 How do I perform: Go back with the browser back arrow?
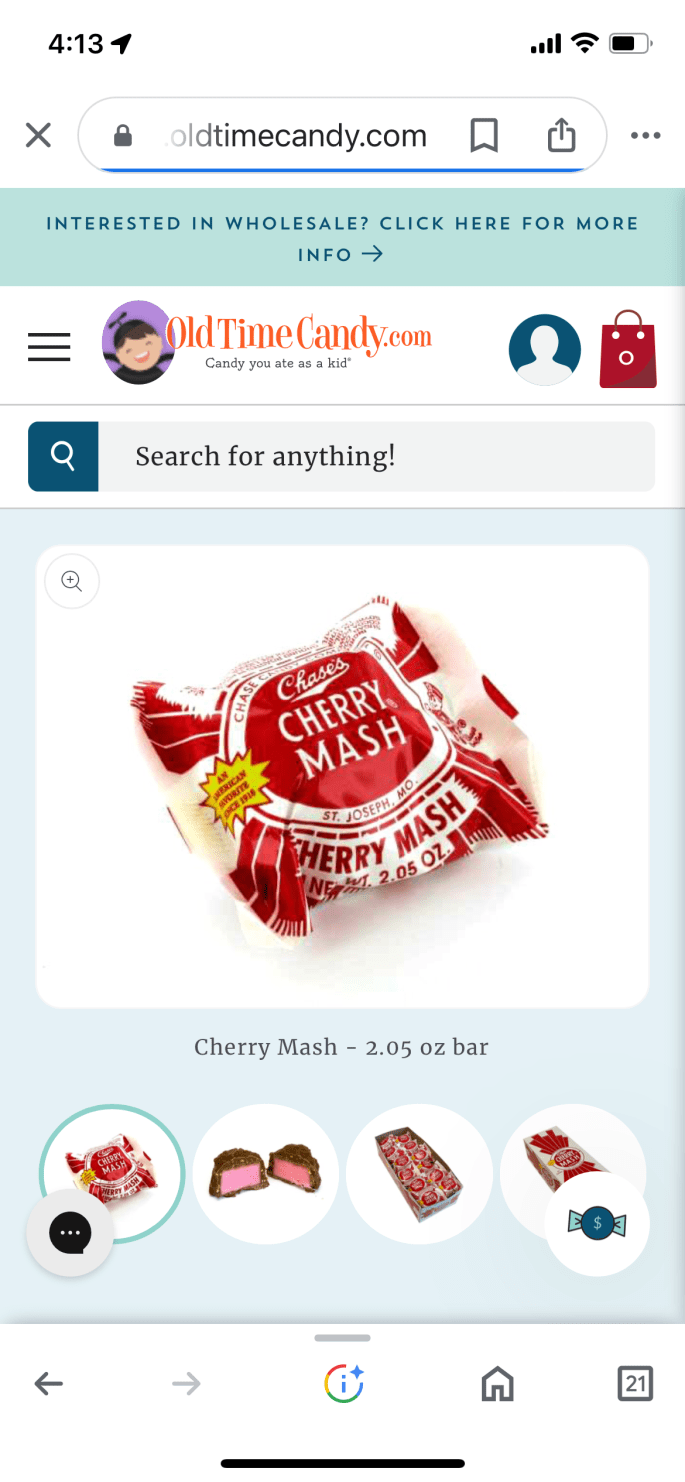[48, 1384]
